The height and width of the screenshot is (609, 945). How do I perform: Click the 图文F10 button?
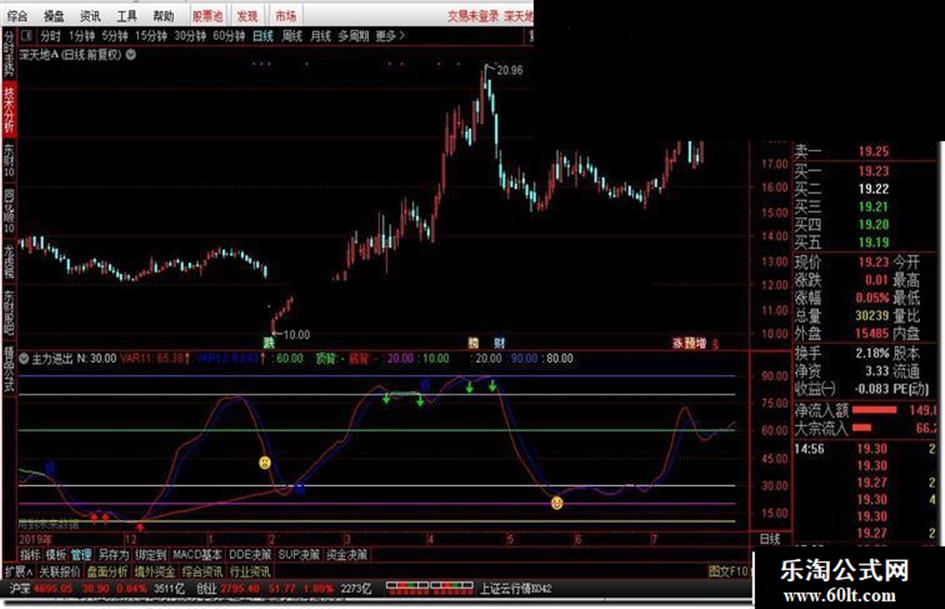730,570
